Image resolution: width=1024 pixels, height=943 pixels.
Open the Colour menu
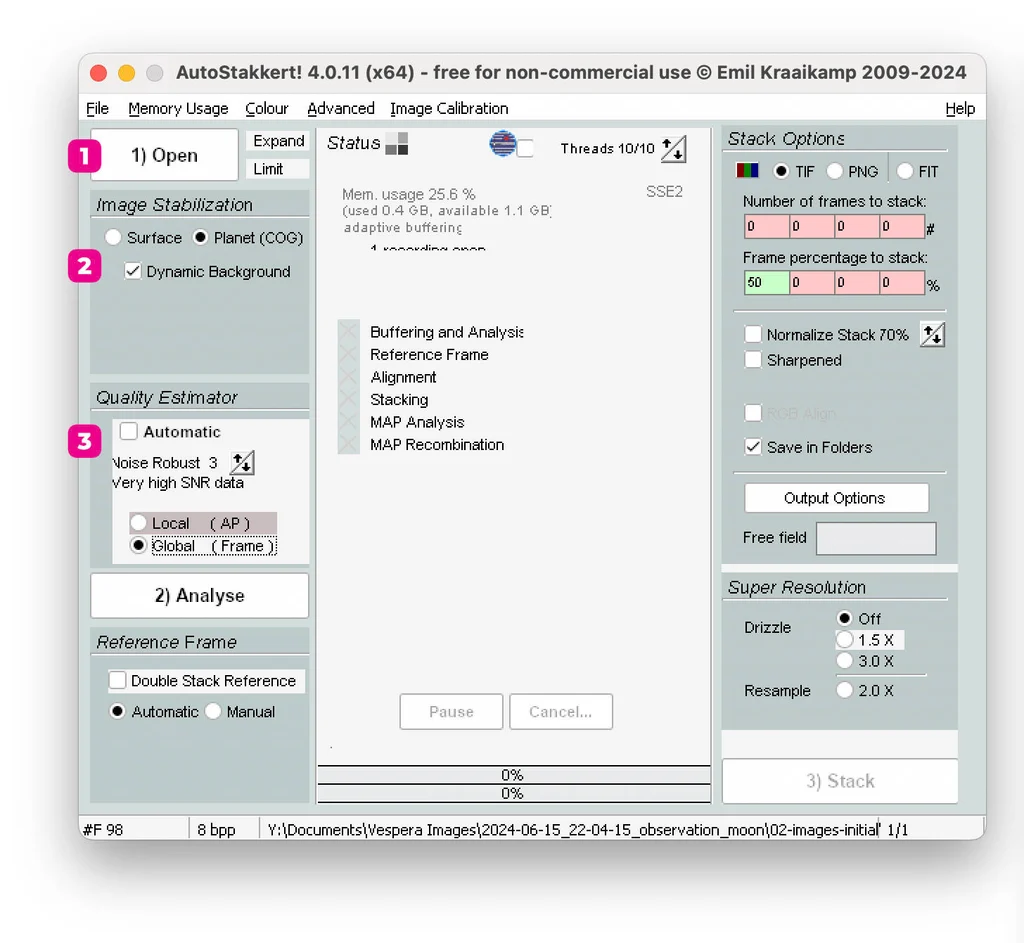click(266, 108)
